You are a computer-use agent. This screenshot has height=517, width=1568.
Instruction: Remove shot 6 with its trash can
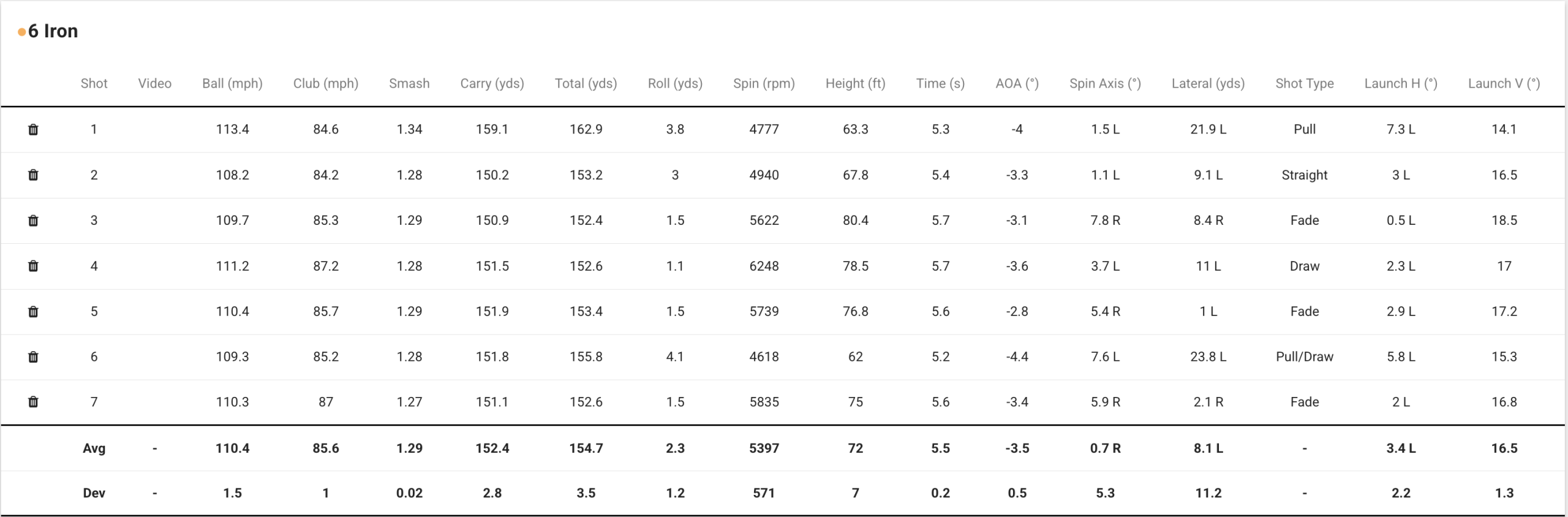tap(34, 357)
